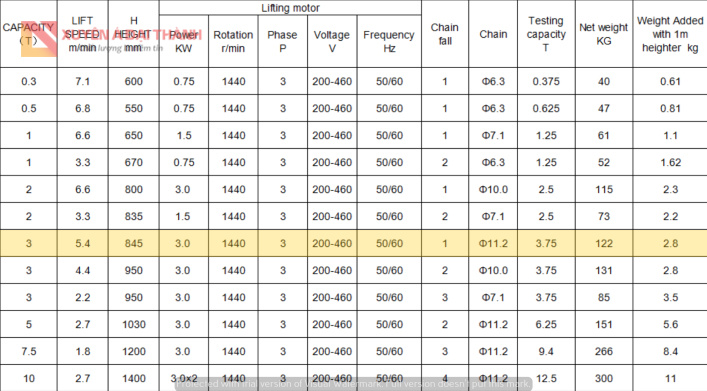Select the weight added cell "1.1"

(670, 135)
